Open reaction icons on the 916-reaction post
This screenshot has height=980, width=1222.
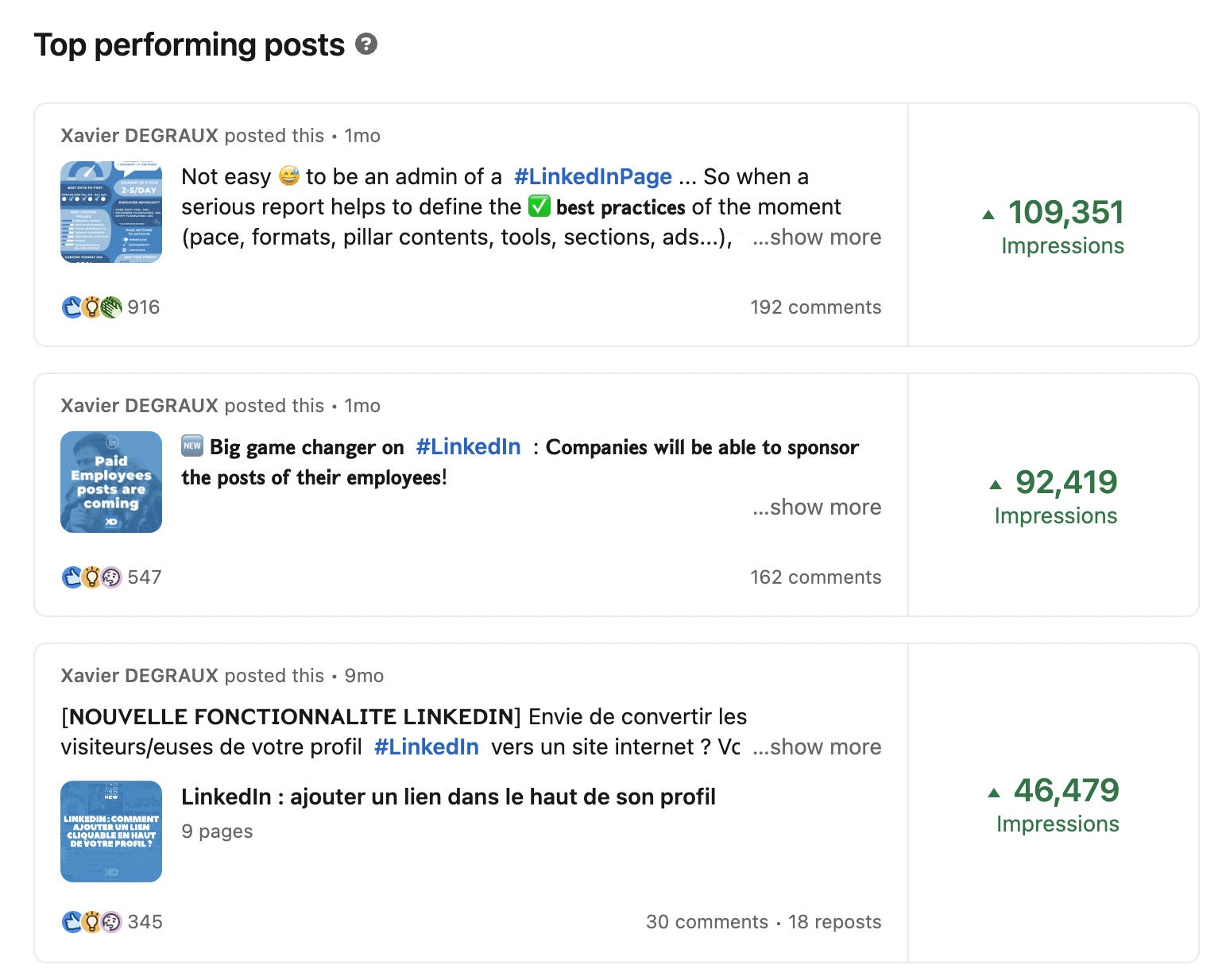tap(92, 307)
